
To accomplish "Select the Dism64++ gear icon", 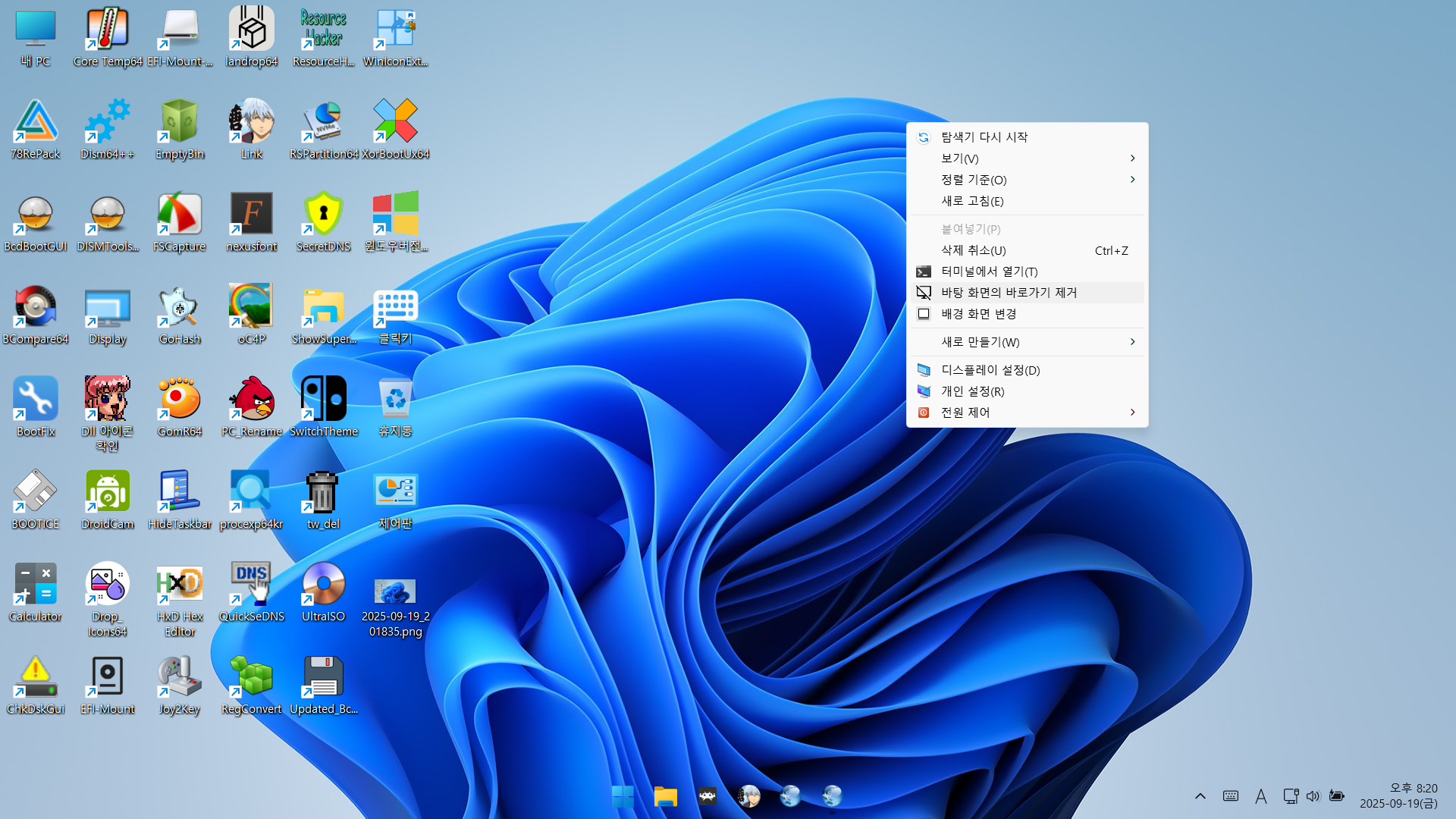I will pos(107,122).
